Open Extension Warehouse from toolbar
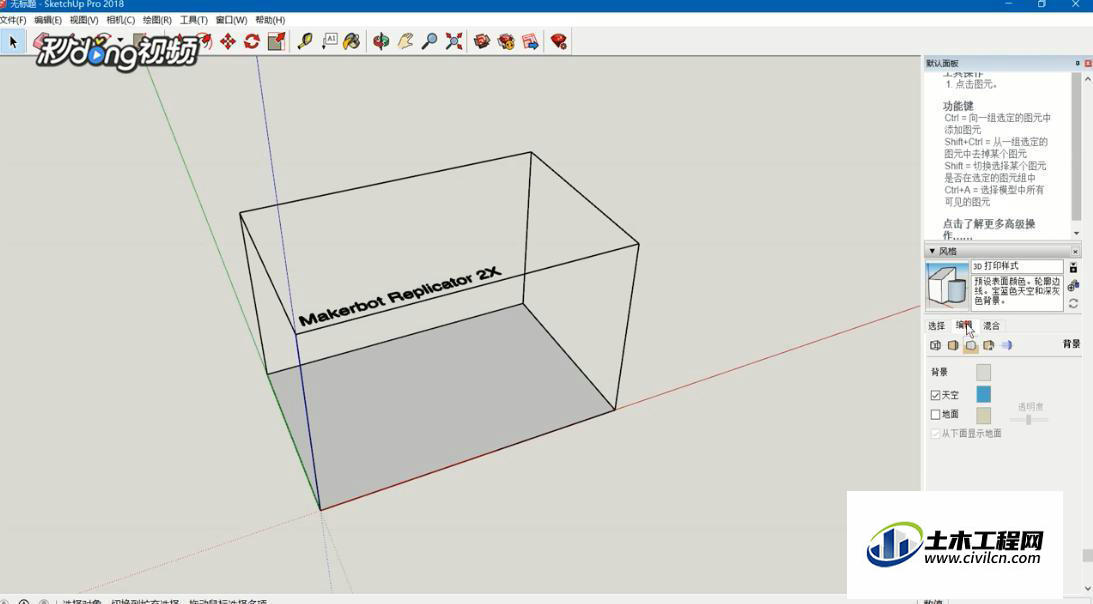1093x604 pixels. click(506, 42)
